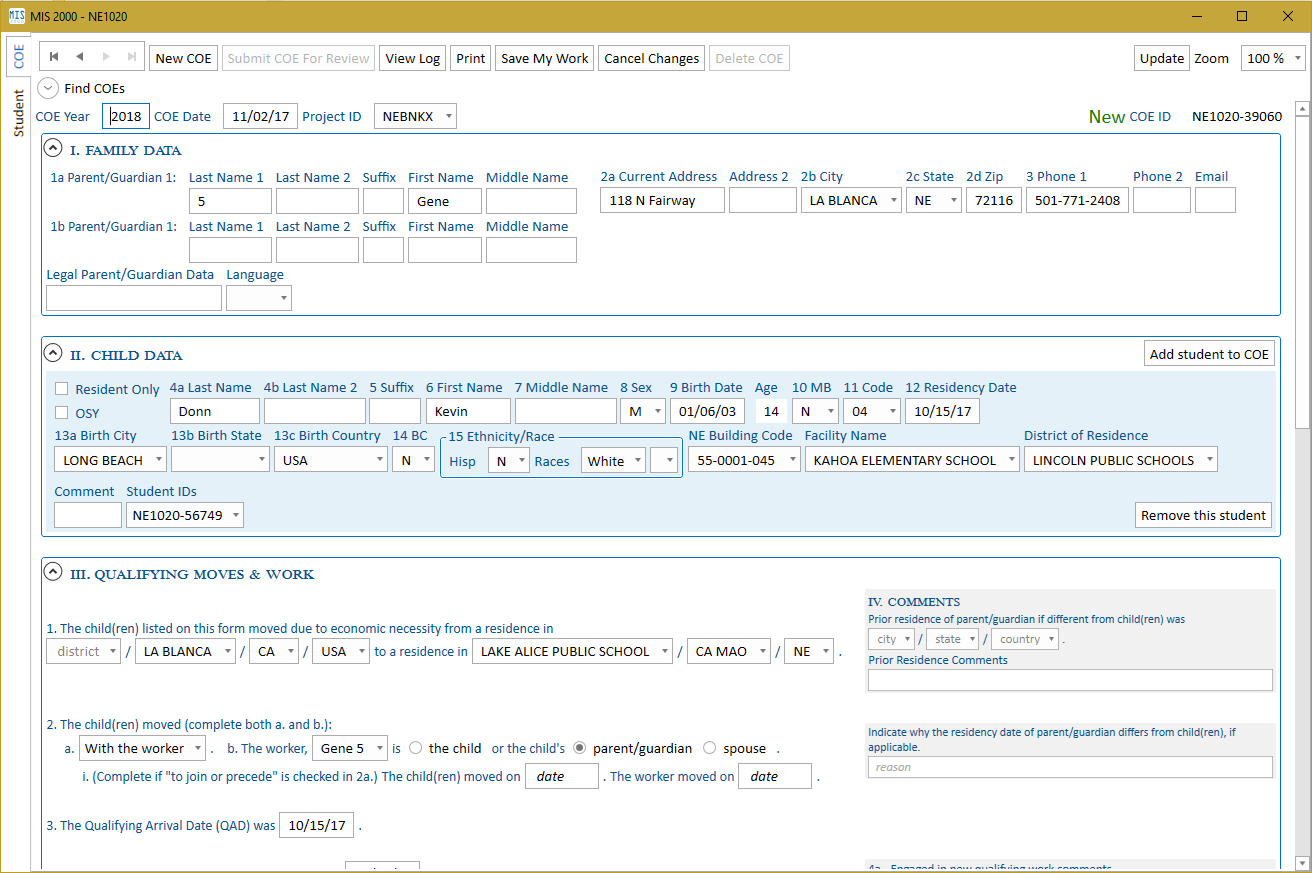Click the 1a First Name field with Gene
This screenshot has height=873, width=1312.
445,201
